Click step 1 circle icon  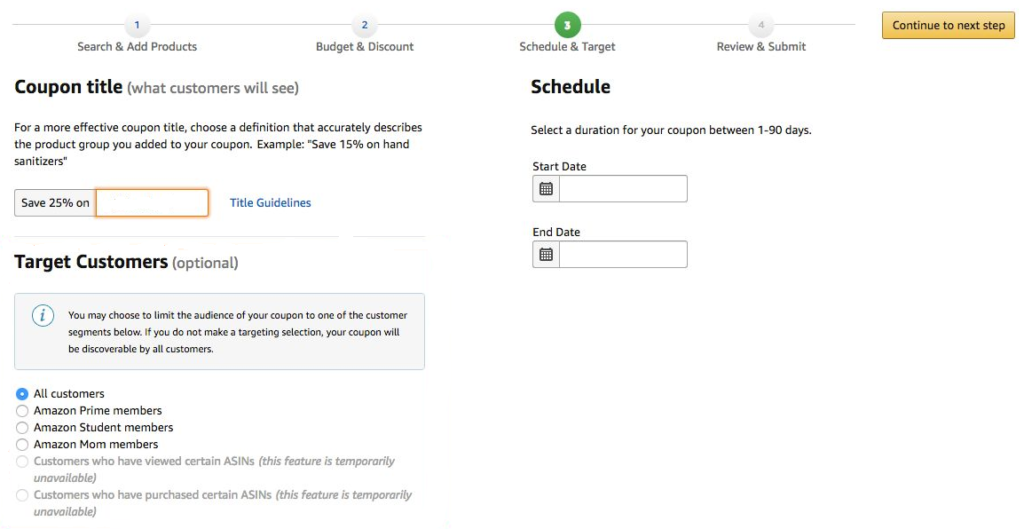[x=136, y=25]
